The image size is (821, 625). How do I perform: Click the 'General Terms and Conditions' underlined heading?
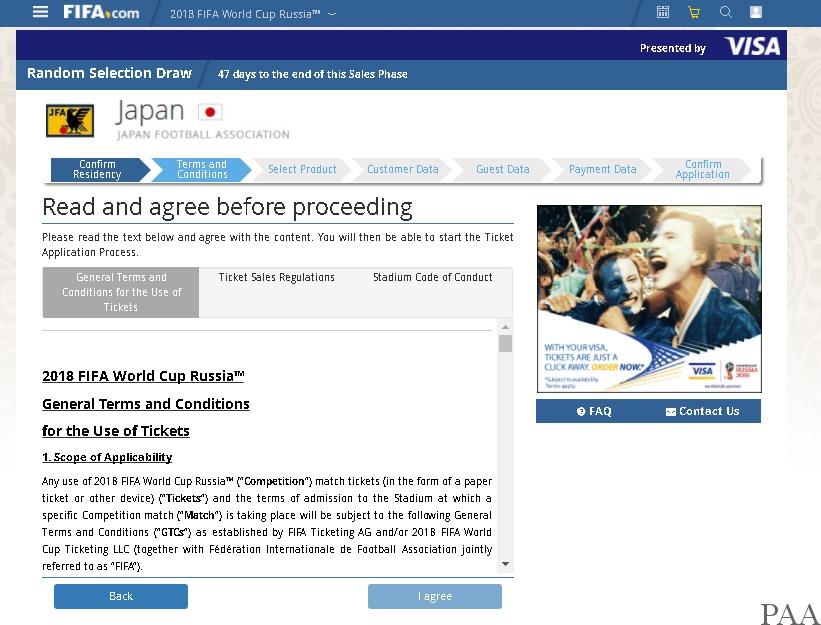pyautogui.click(x=146, y=404)
